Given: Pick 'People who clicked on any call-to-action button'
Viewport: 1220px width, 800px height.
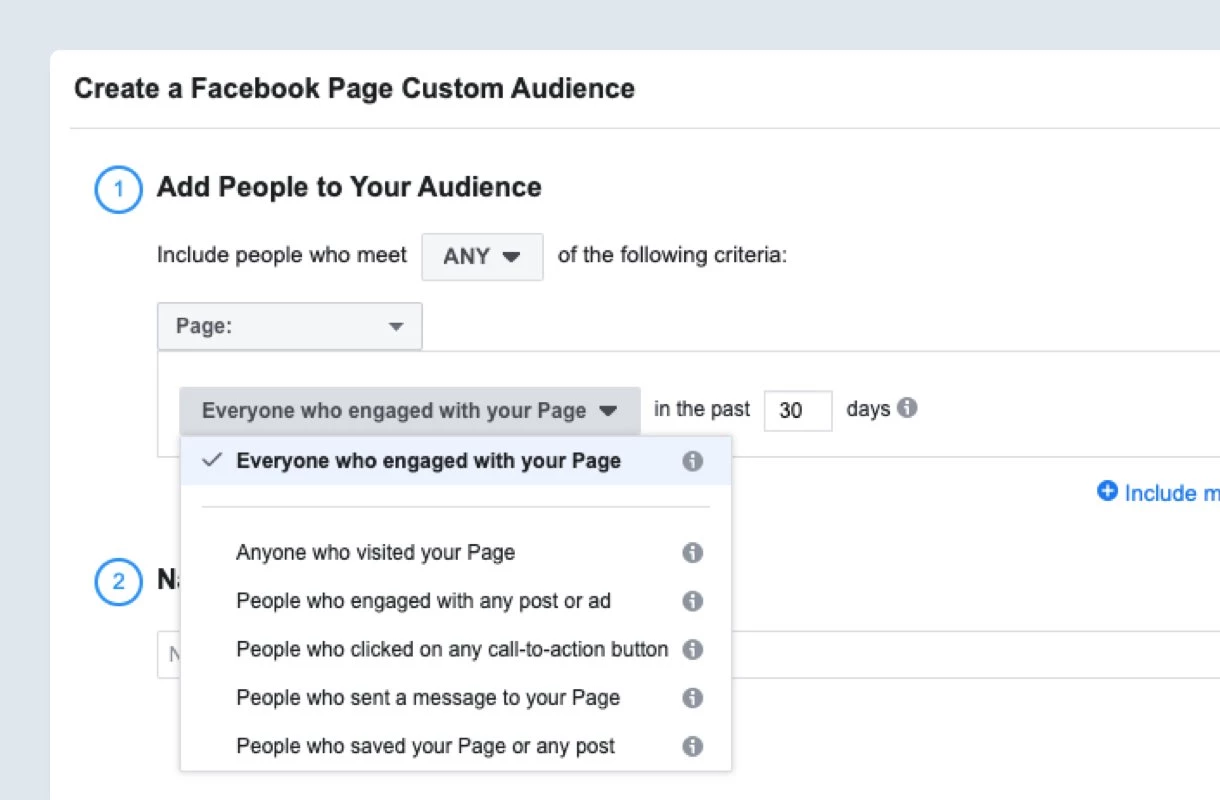Looking at the screenshot, I should (451, 650).
